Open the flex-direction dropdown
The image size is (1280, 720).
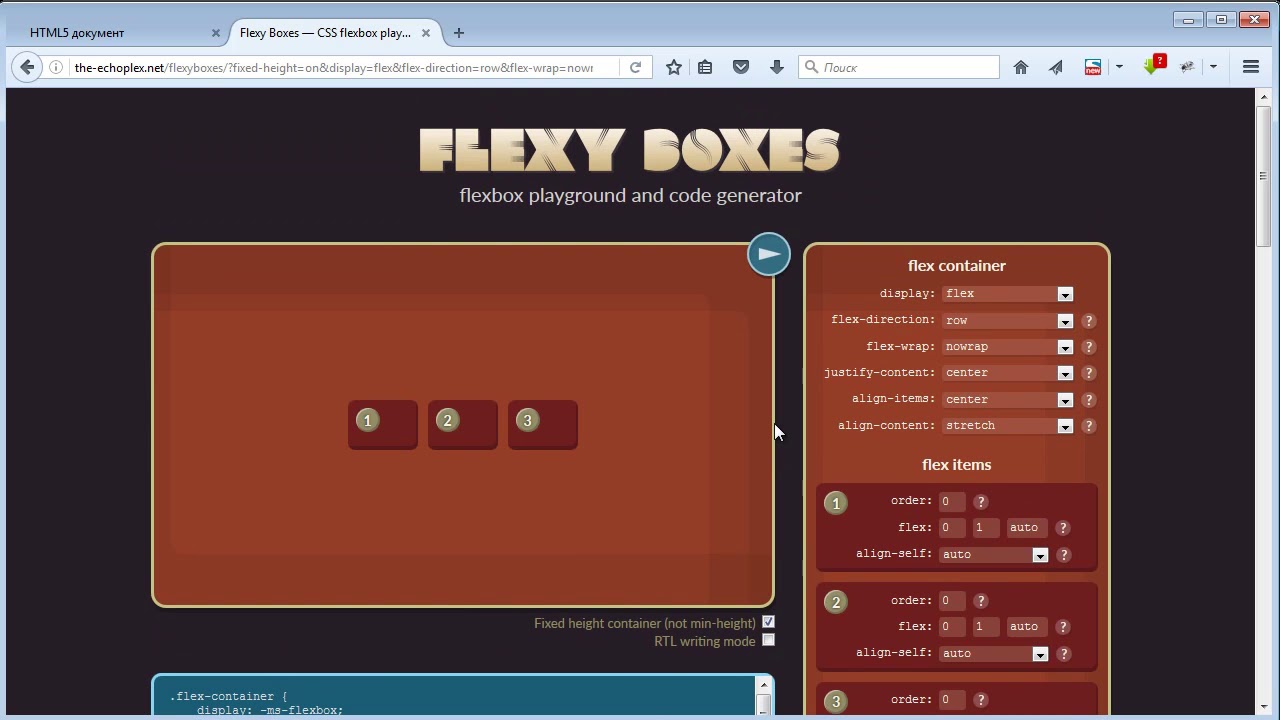point(1008,321)
